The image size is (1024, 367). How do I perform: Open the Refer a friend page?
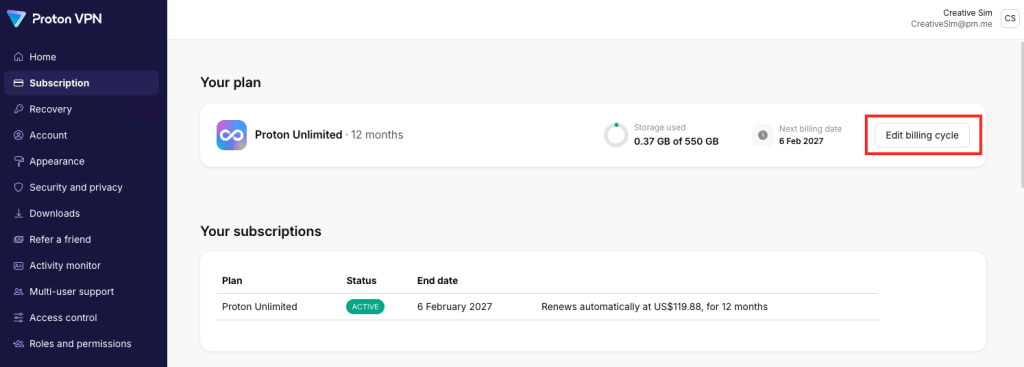click(x=82, y=240)
